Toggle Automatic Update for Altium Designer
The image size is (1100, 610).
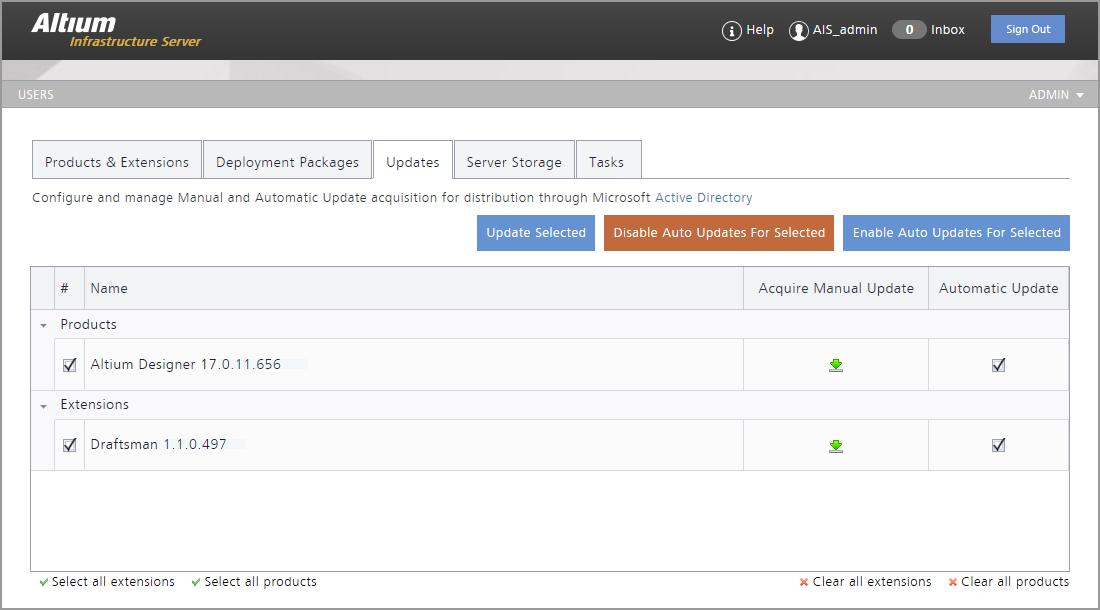click(x=998, y=365)
